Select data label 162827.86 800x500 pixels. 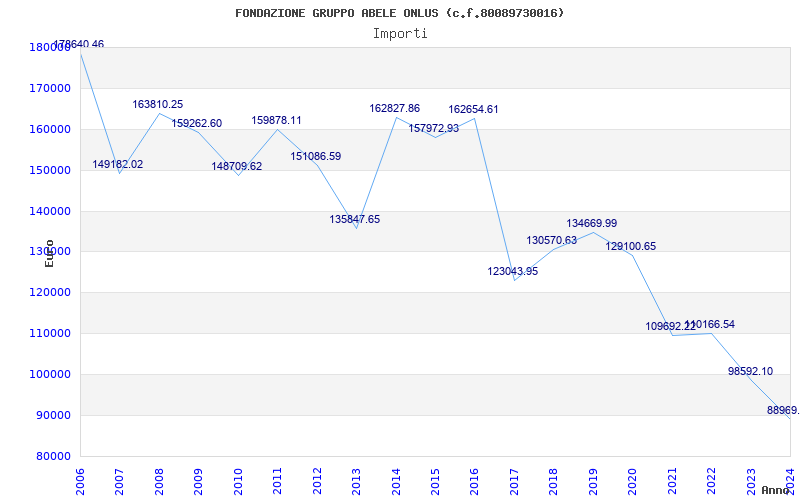395,109
